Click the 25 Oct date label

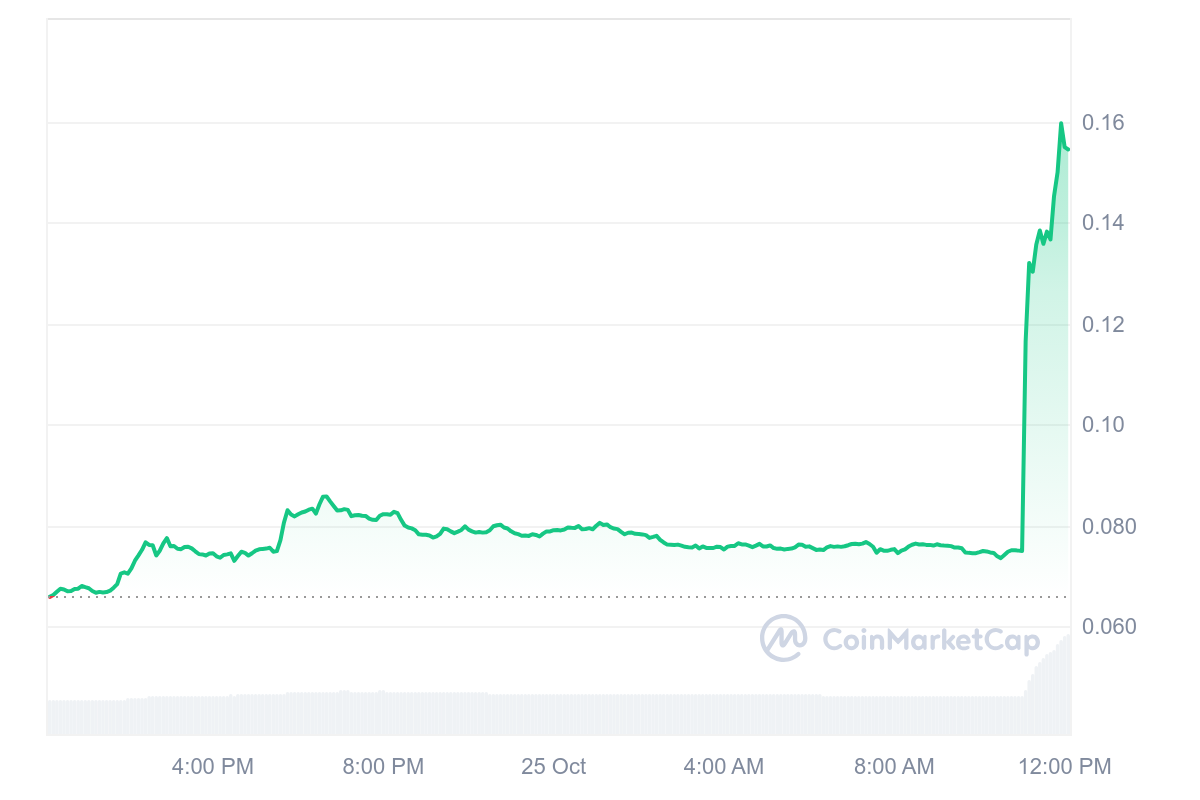pyautogui.click(x=553, y=767)
